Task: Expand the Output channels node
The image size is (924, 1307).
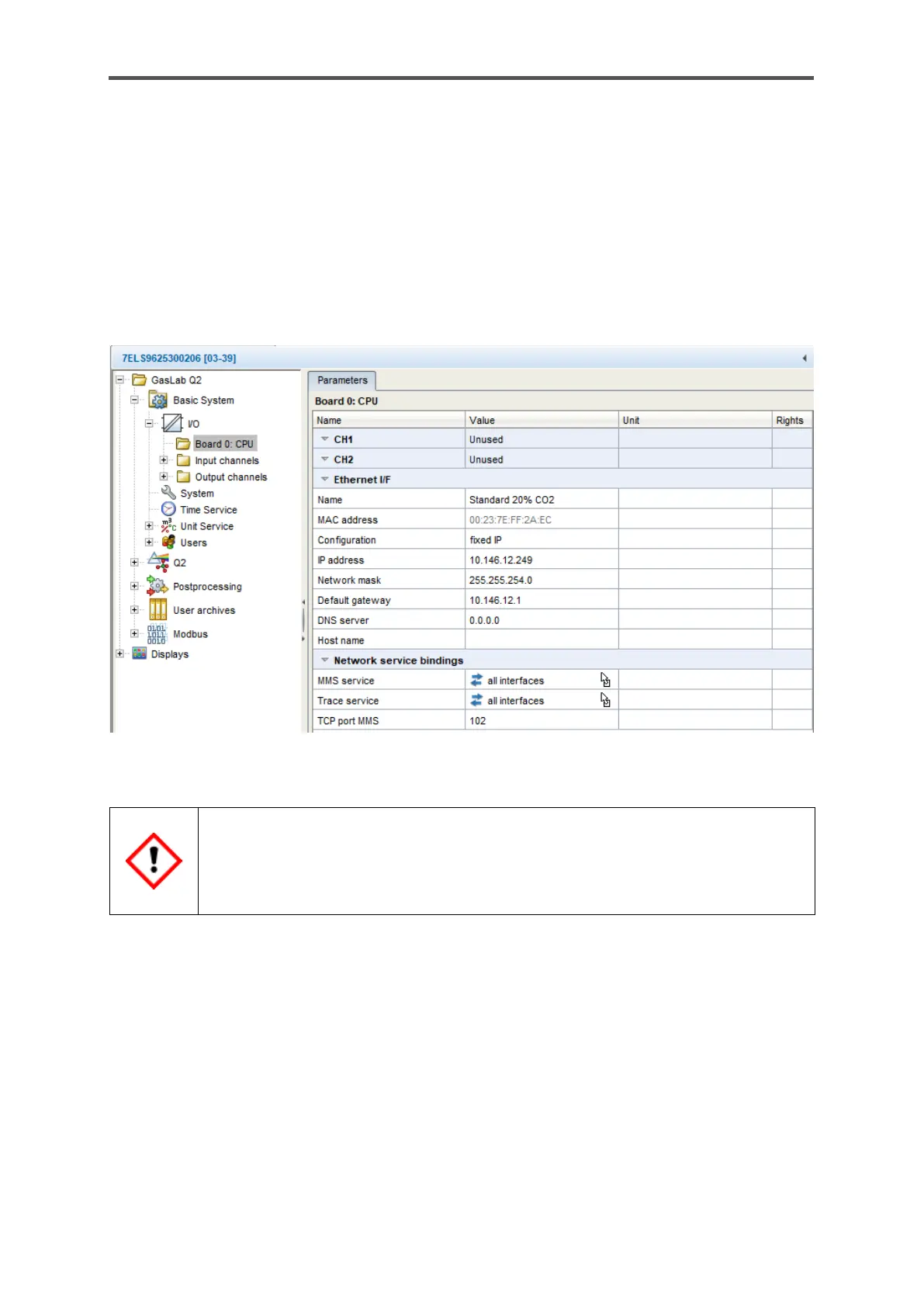Action: pos(164,477)
